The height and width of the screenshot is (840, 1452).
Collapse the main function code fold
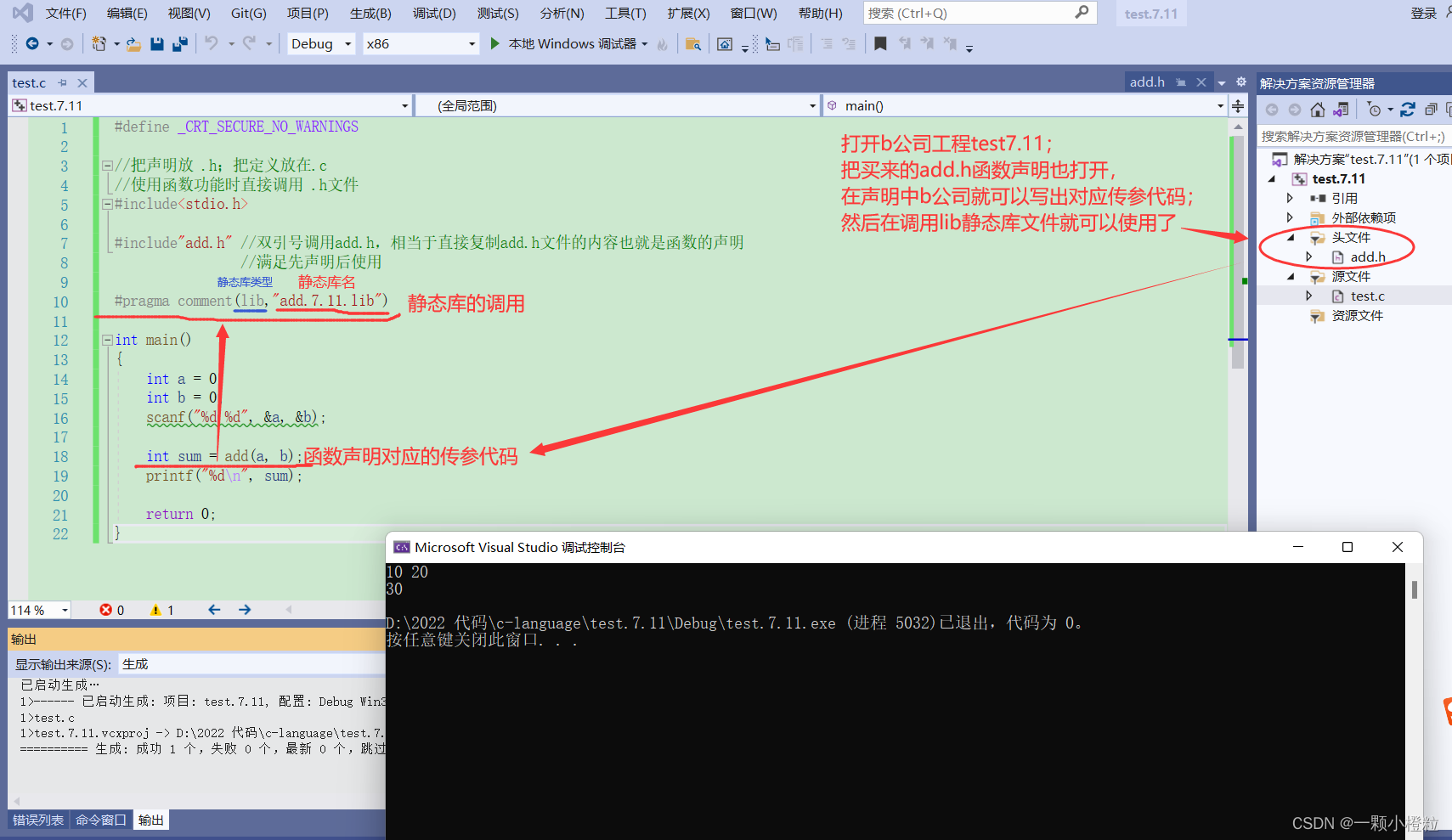108,340
